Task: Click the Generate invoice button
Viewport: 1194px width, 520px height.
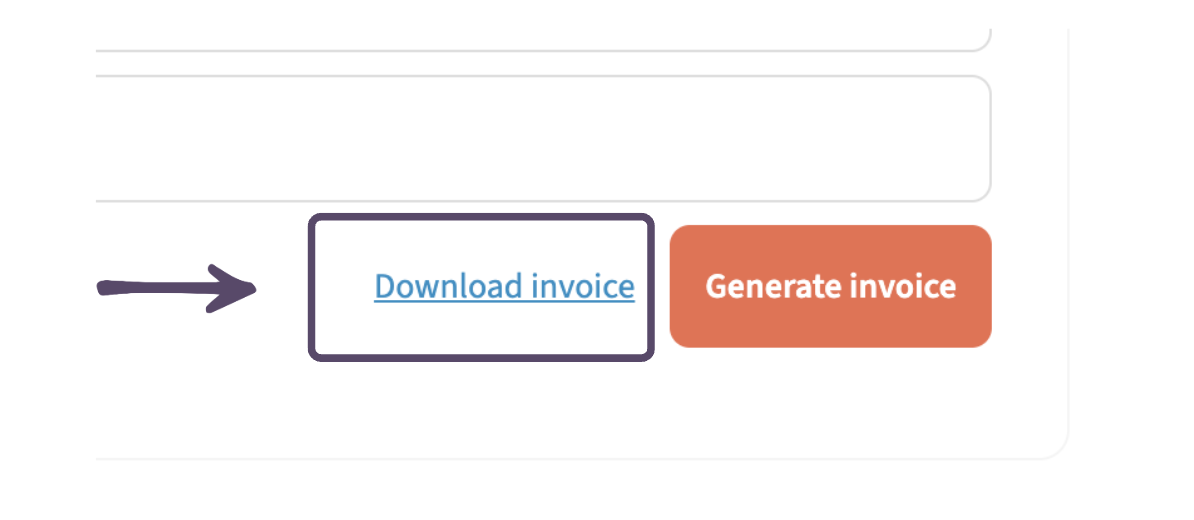Action: tap(830, 286)
